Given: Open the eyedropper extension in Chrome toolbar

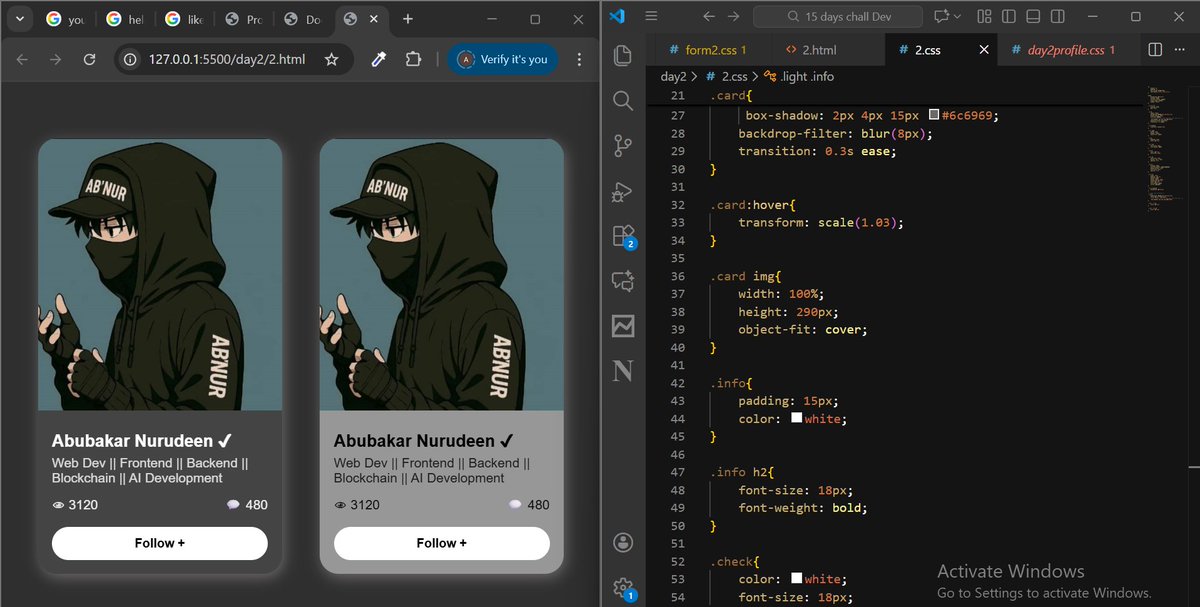Looking at the screenshot, I should (x=378, y=60).
